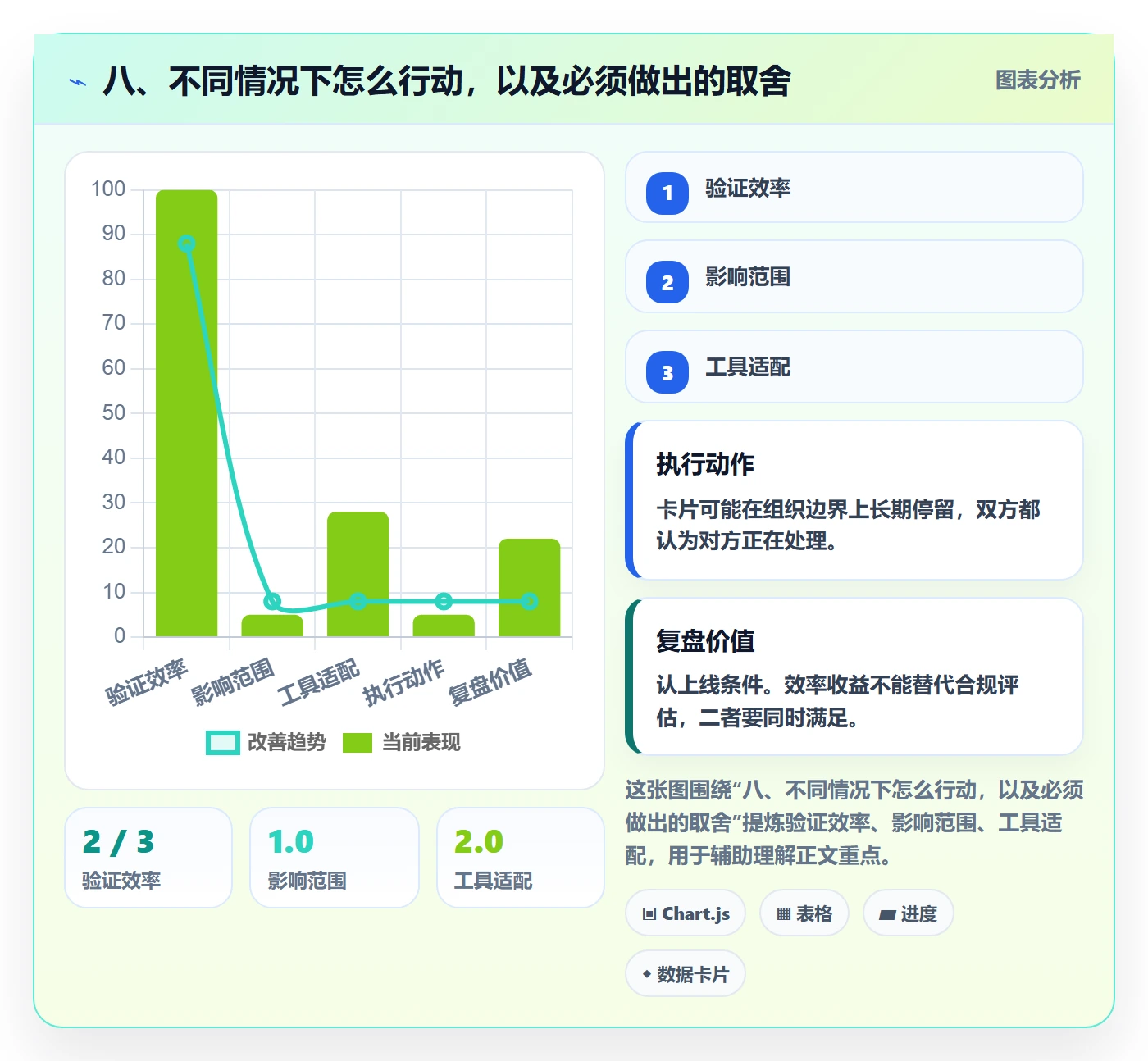Toggle the 当前表现 green legend swatch

(x=357, y=743)
